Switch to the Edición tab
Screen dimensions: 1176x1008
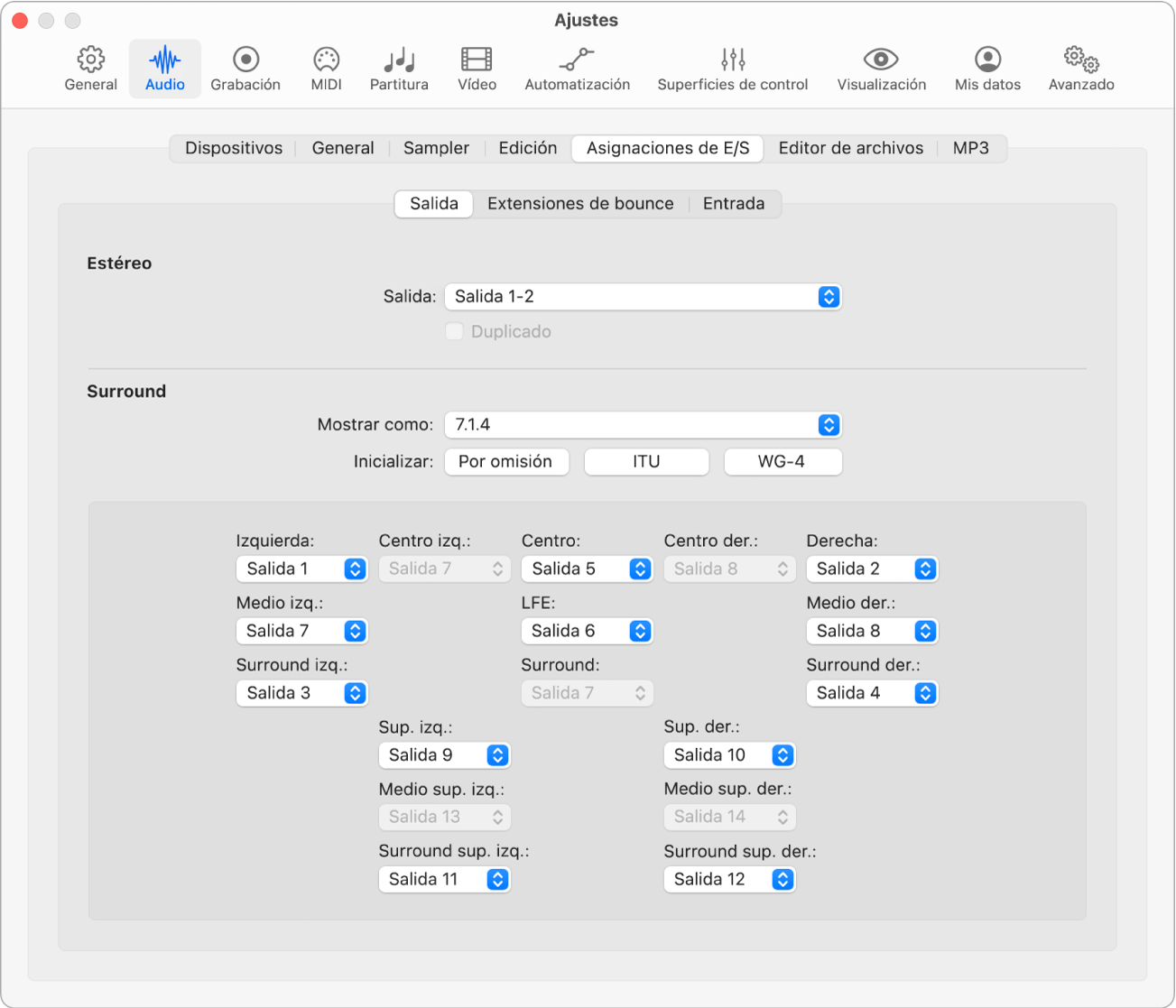click(x=528, y=148)
